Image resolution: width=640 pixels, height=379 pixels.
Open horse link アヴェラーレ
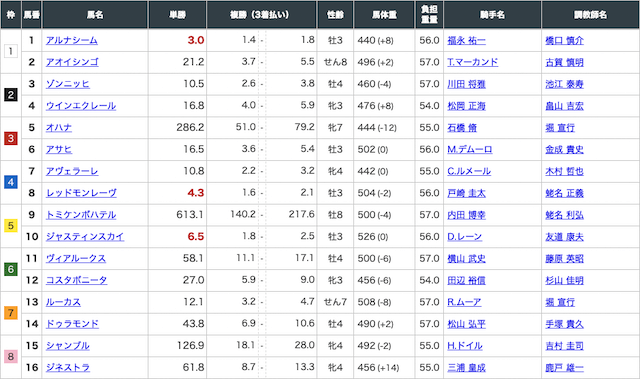(x=72, y=171)
